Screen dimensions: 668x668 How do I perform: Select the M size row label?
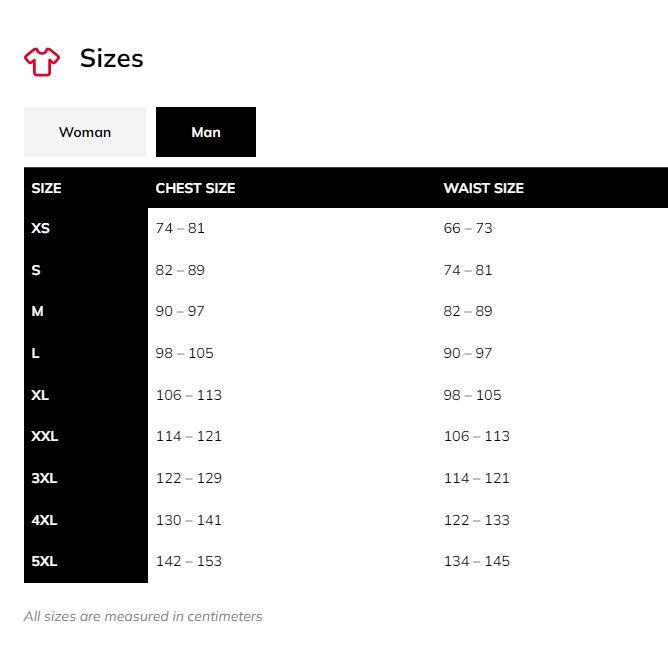37,311
